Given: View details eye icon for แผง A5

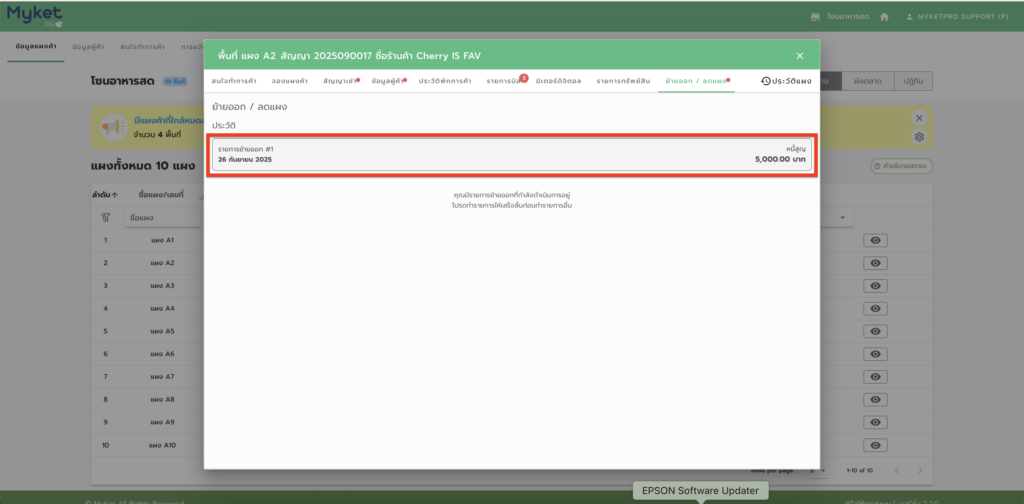Looking at the screenshot, I should pos(875,331).
